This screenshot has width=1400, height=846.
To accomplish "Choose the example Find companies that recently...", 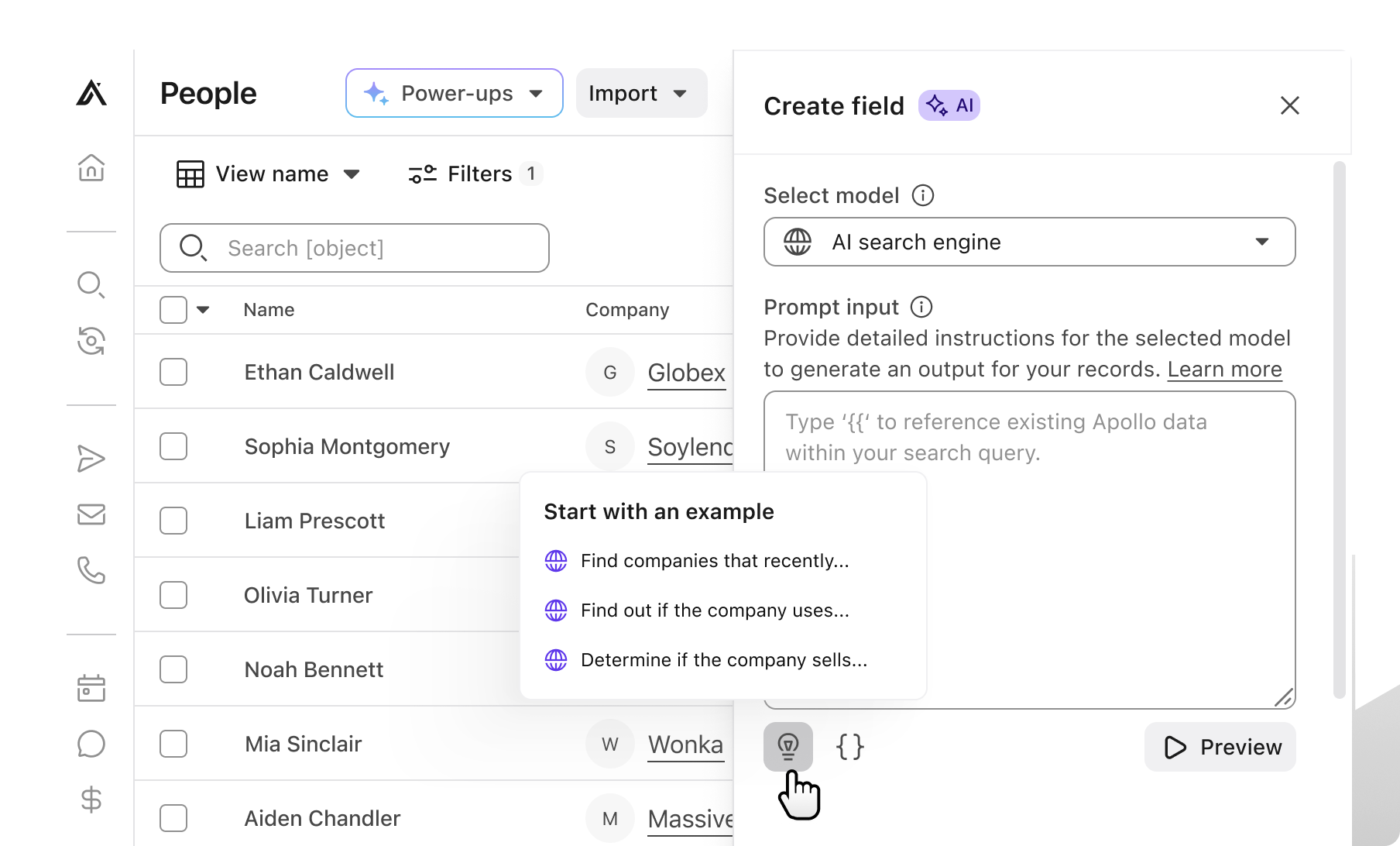I will point(714,561).
